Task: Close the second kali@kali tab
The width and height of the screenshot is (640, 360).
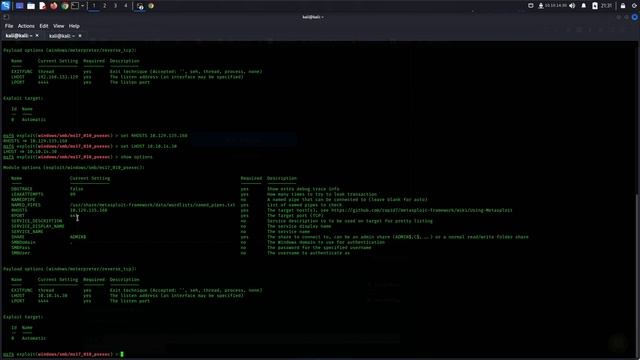Action: click(x=80, y=36)
